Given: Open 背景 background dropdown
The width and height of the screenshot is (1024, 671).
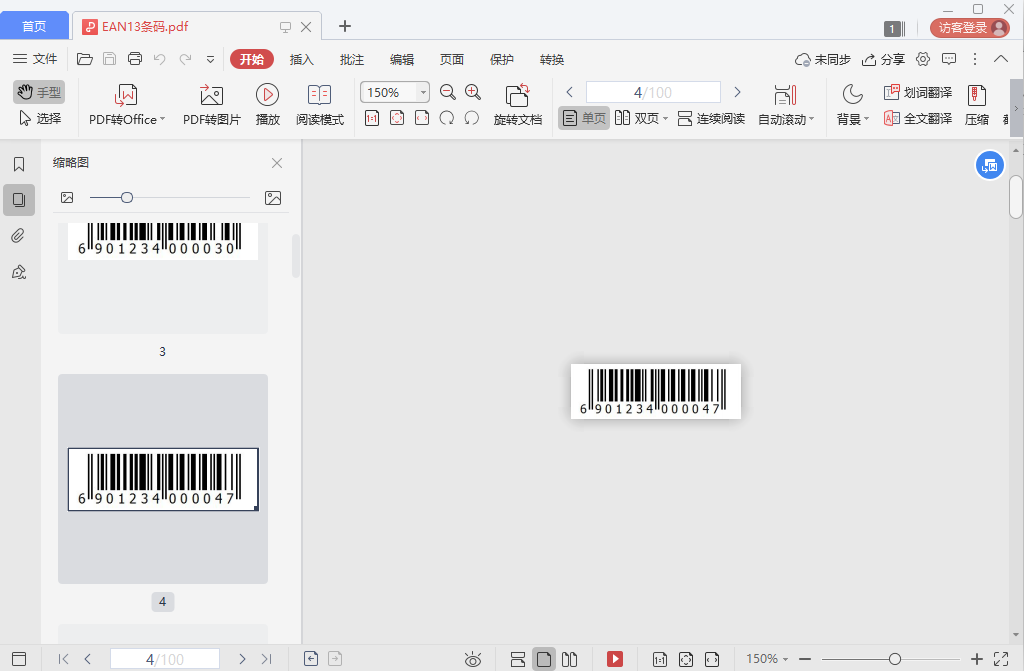Looking at the screenshot, I should click(852, 105).
